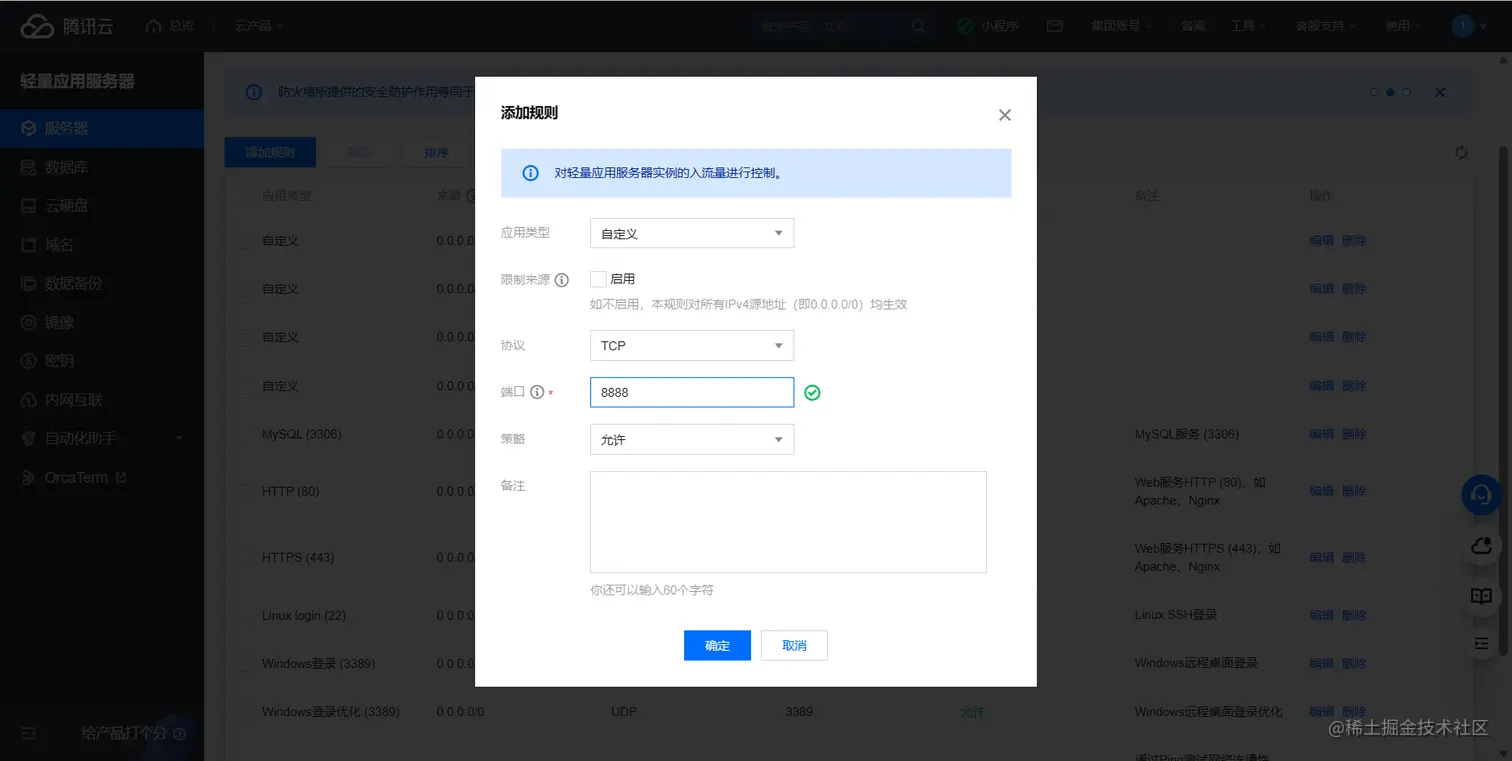Enable the 限制来源 启用 checkbox
Viewport: 1512px width, 761px height.
[x=598, y=279]
